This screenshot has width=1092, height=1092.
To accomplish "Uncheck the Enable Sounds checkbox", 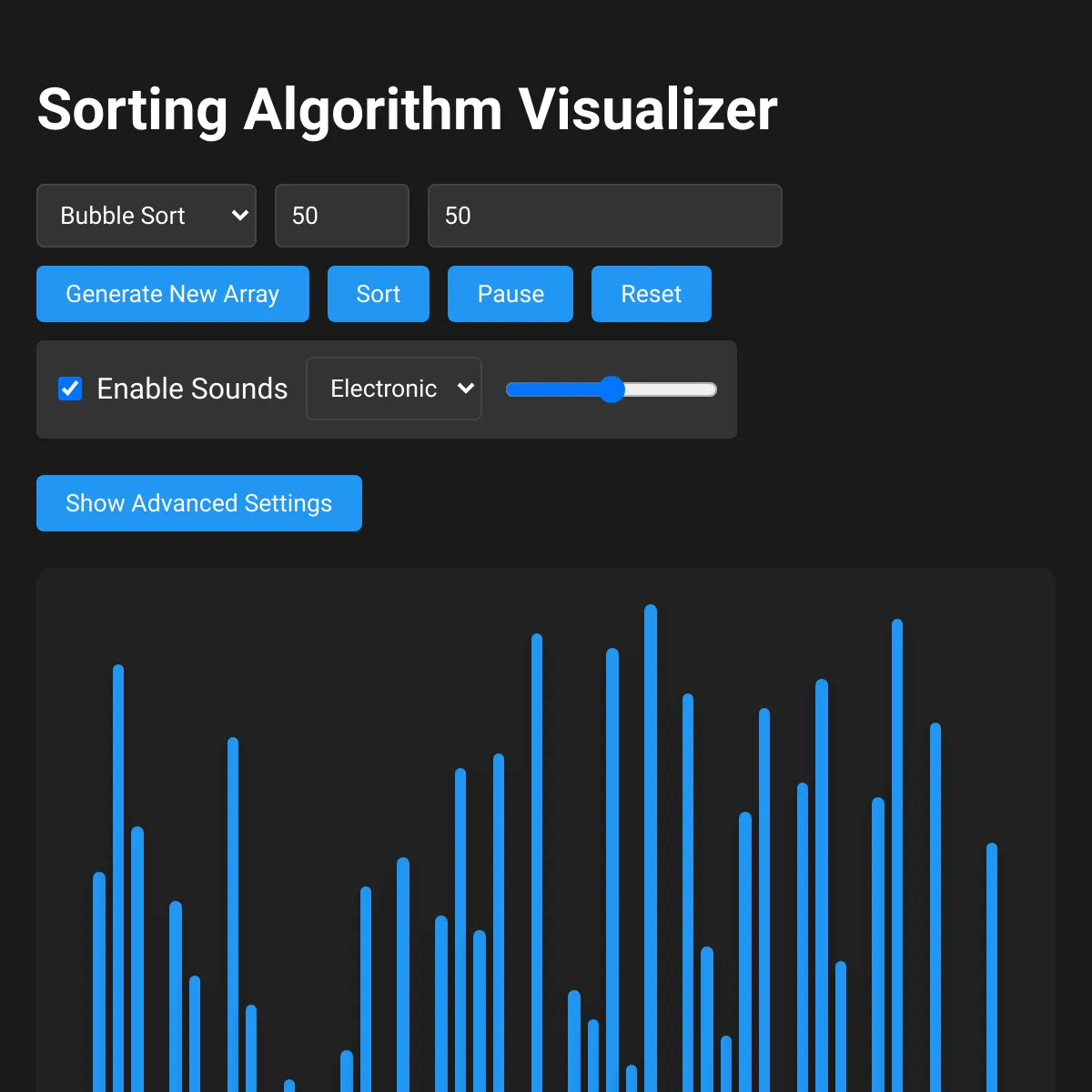I will tap(70, 389).
